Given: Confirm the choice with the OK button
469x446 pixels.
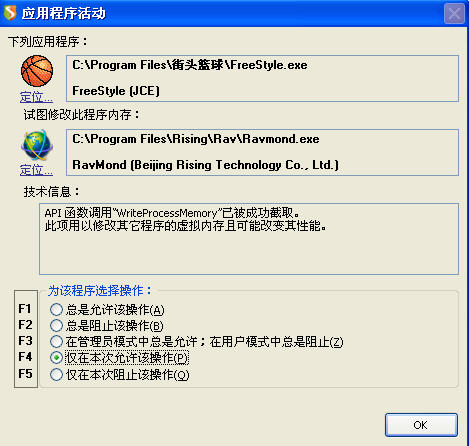Looking at the screenshot, I should (421, 425).
